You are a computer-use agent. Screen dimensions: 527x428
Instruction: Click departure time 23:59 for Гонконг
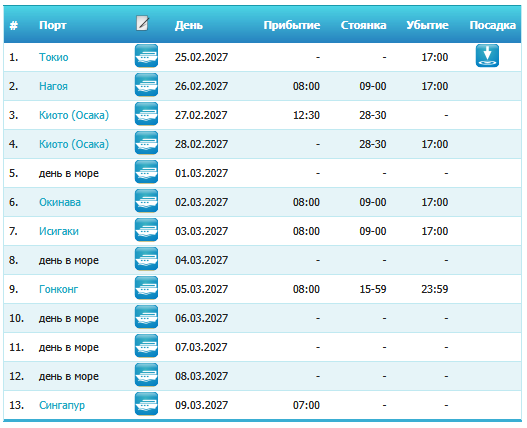pos(435,289)
